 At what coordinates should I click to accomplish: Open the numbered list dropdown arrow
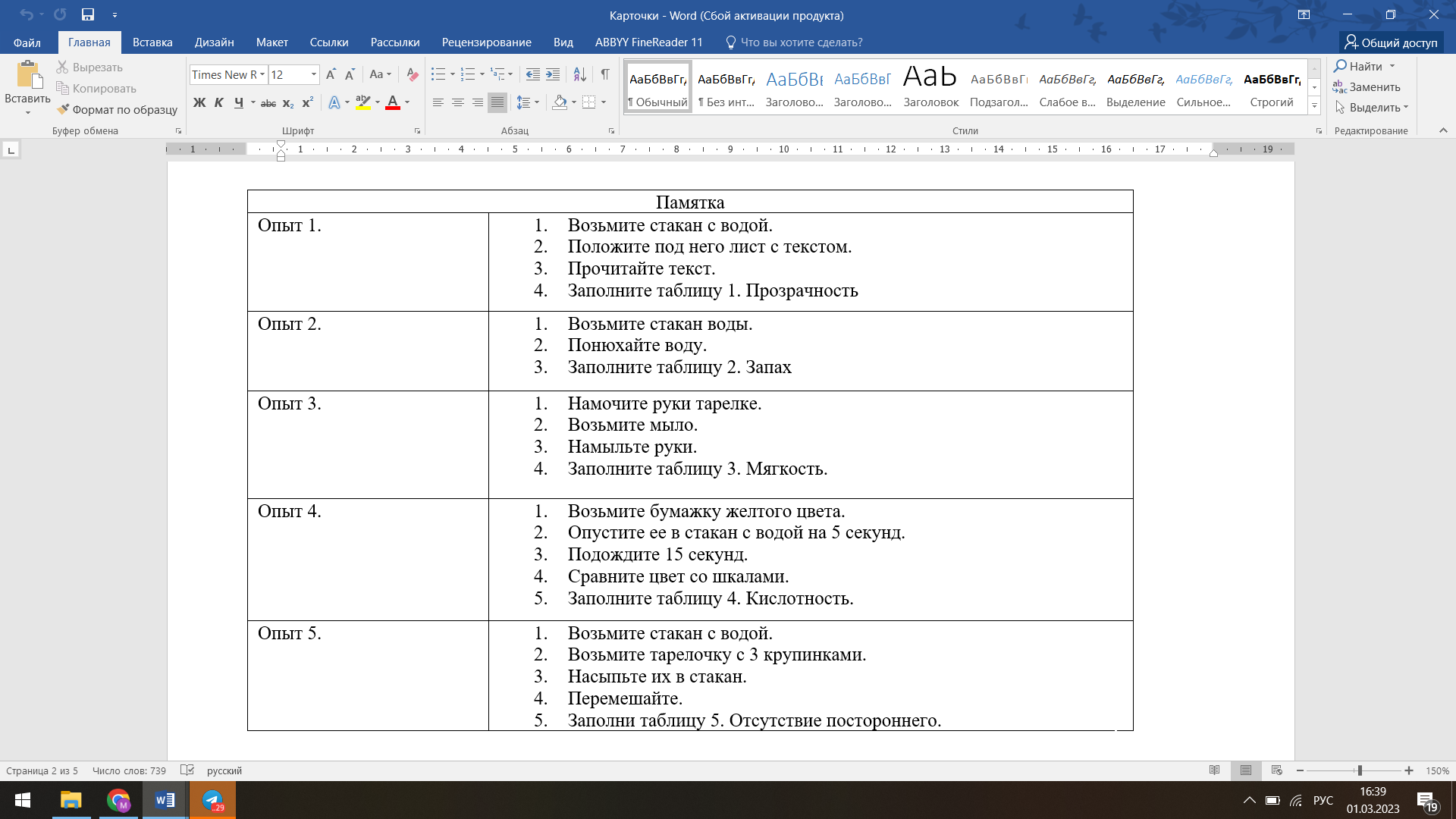tap(482, 74)
